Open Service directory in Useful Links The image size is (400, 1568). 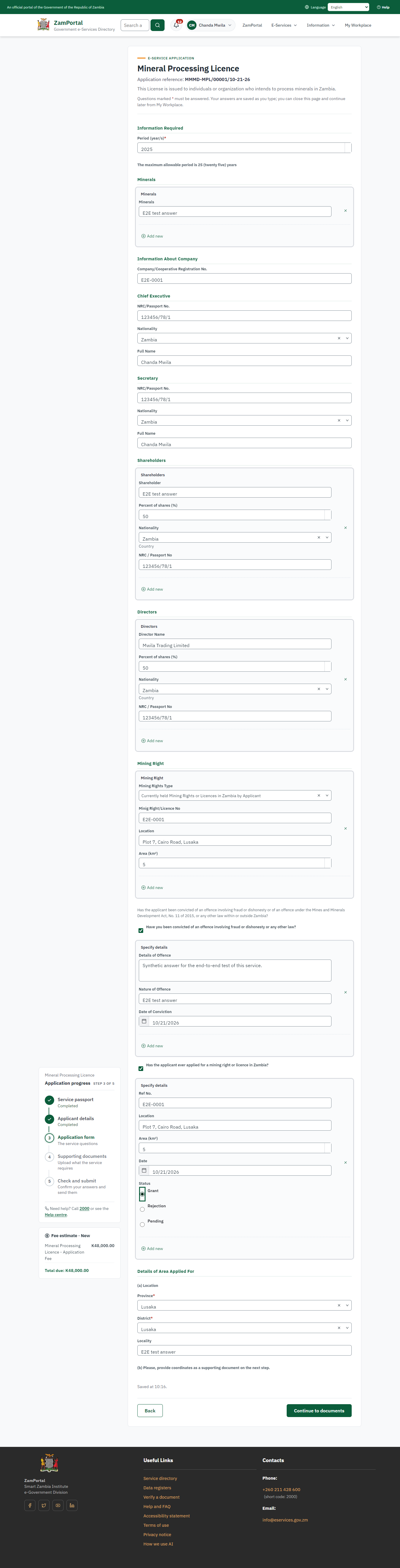[160, 1478]
